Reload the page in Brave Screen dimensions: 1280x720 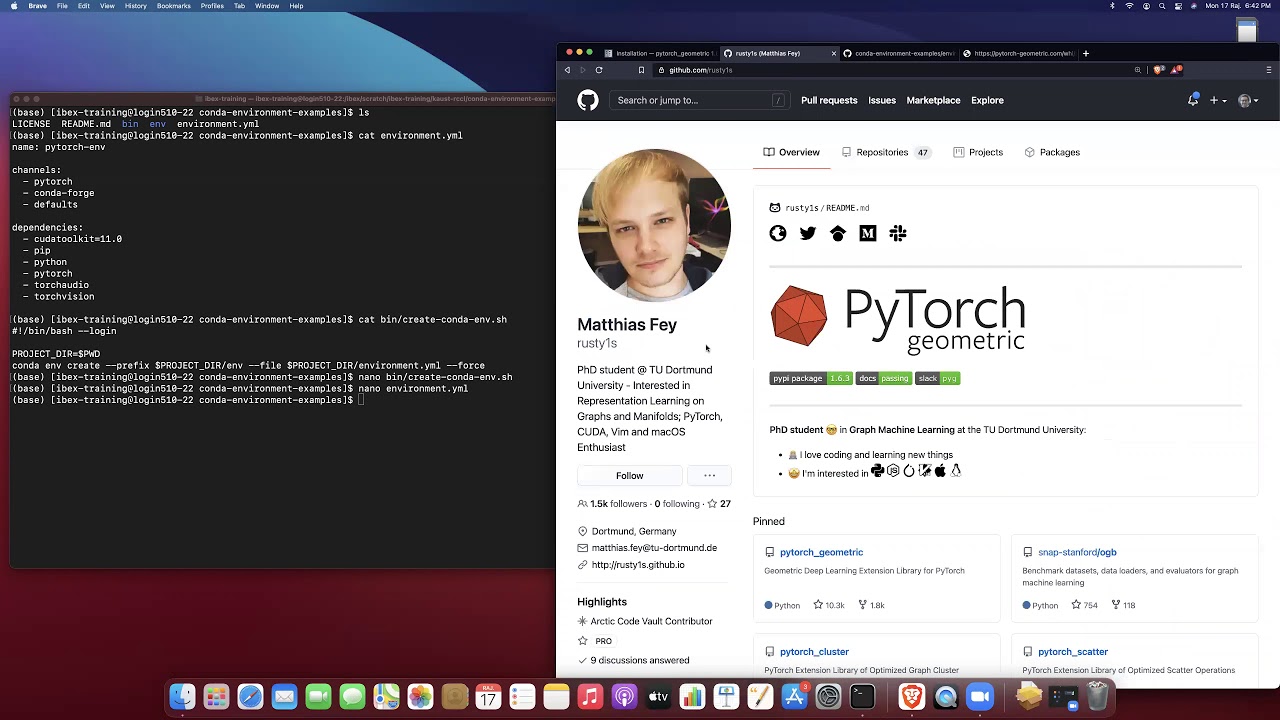pyautogui.click(x=599, y=70)
